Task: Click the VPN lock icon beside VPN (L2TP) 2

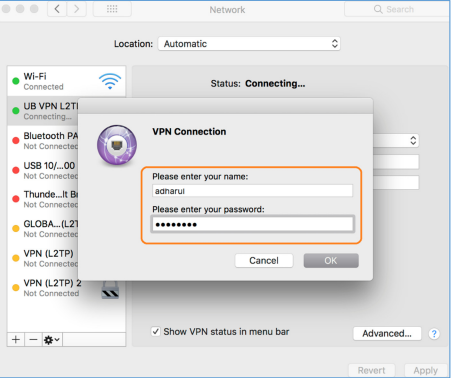Action: click(110, 290)
